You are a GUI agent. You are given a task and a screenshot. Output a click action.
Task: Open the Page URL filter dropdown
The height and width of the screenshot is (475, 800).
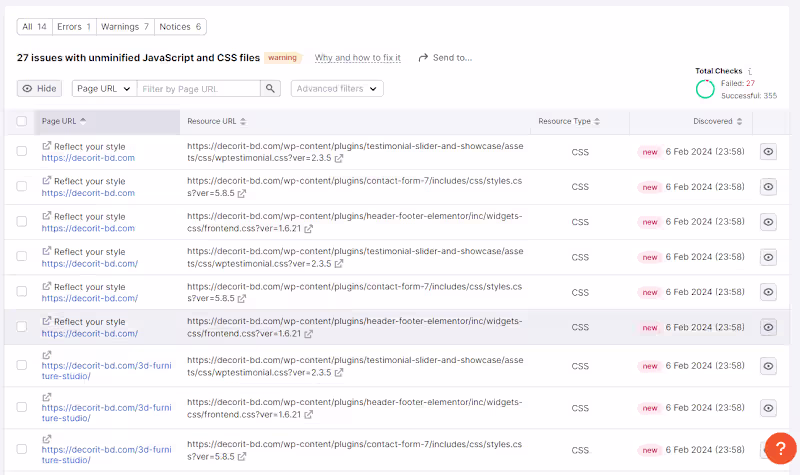click(x=102, y=89)
